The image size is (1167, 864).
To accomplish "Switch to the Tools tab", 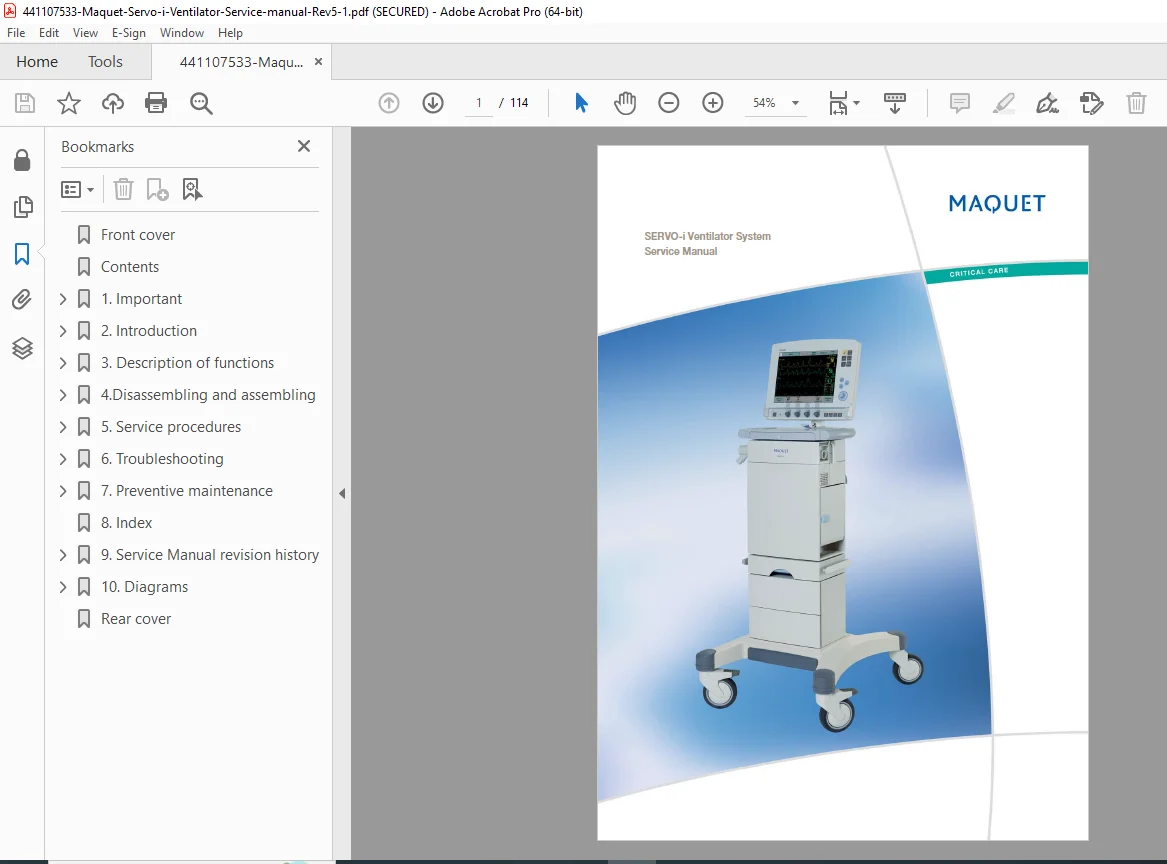I will click(105, 62).
